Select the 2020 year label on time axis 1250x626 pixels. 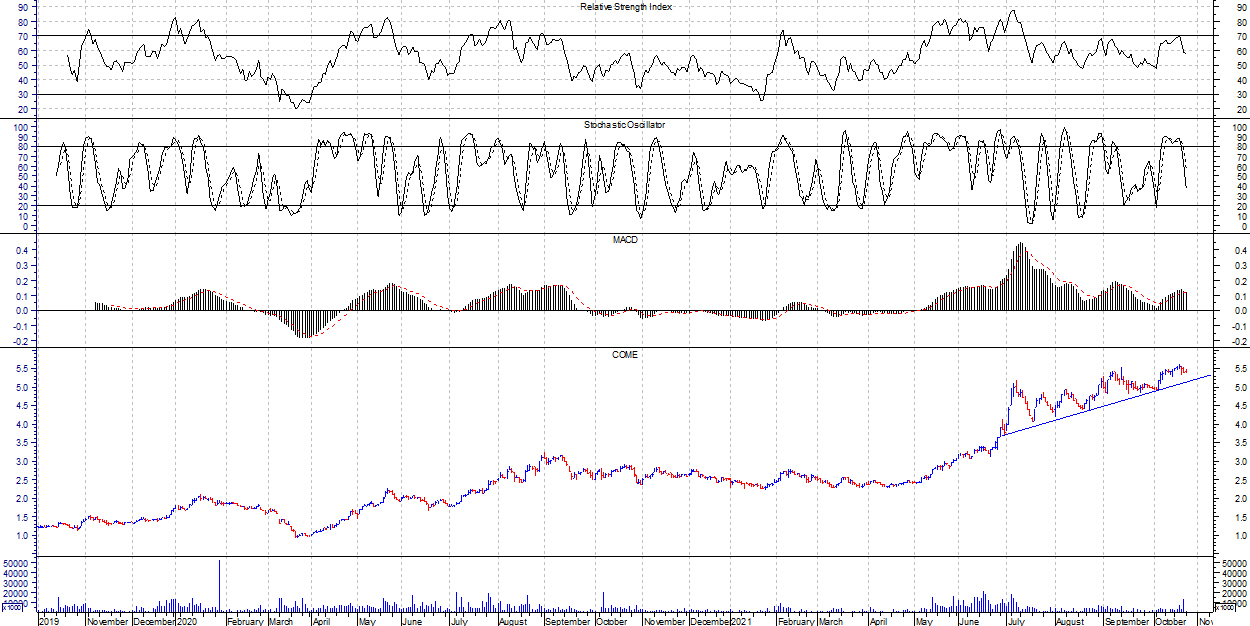pos(187,621)
